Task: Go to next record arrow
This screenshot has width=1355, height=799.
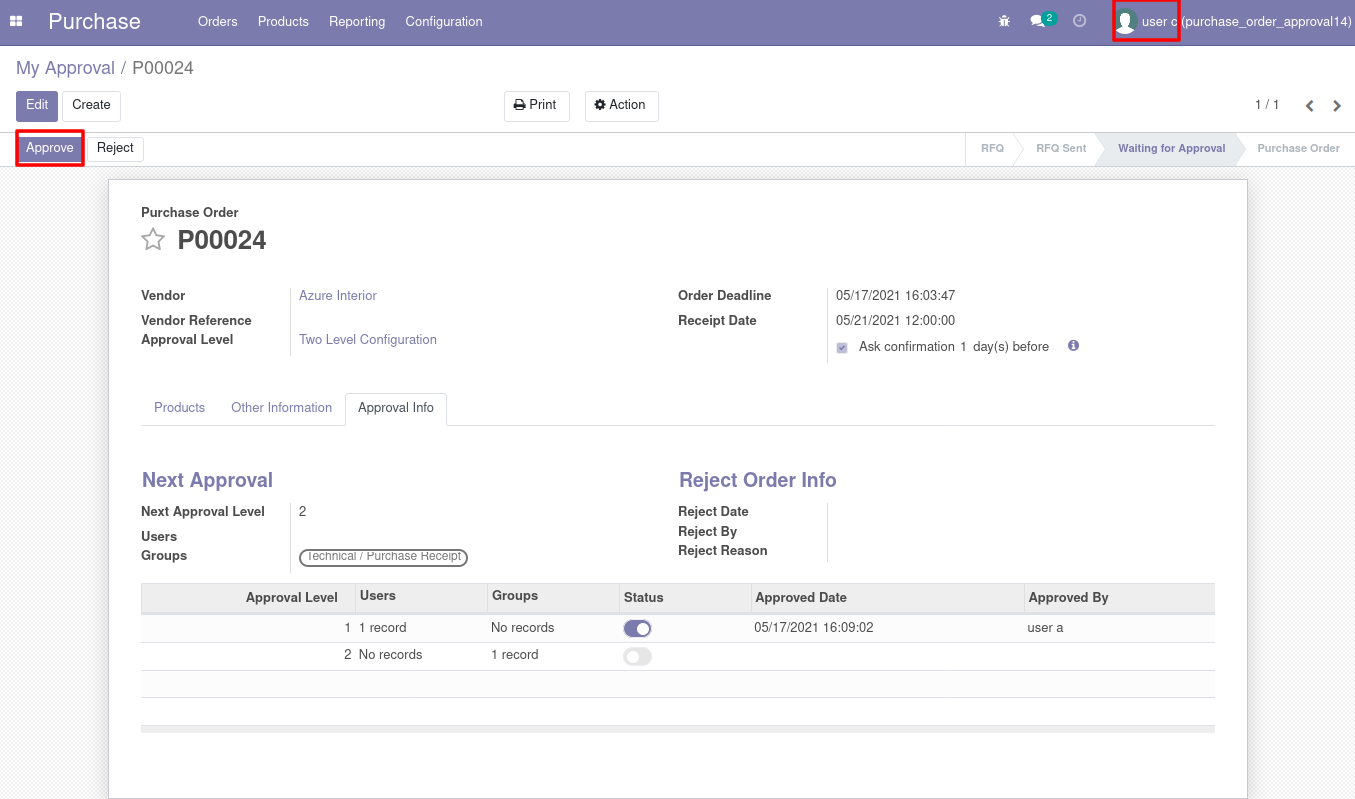Action: pos(1337,106)
